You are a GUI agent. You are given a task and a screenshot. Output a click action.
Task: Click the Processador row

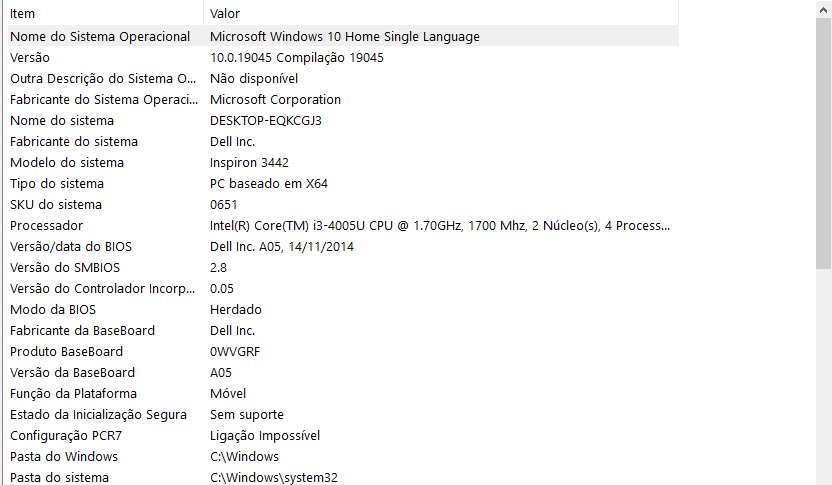click(100, 226)
